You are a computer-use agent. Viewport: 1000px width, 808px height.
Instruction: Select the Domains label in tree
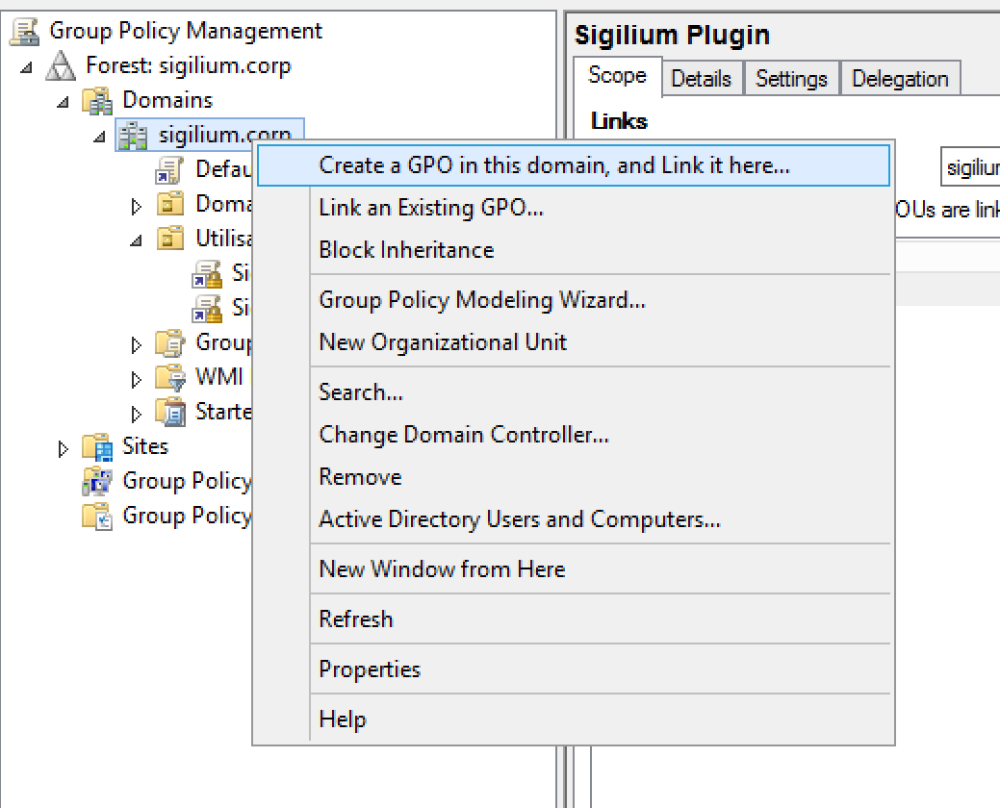pyautogui.click(x=167, y=100)
